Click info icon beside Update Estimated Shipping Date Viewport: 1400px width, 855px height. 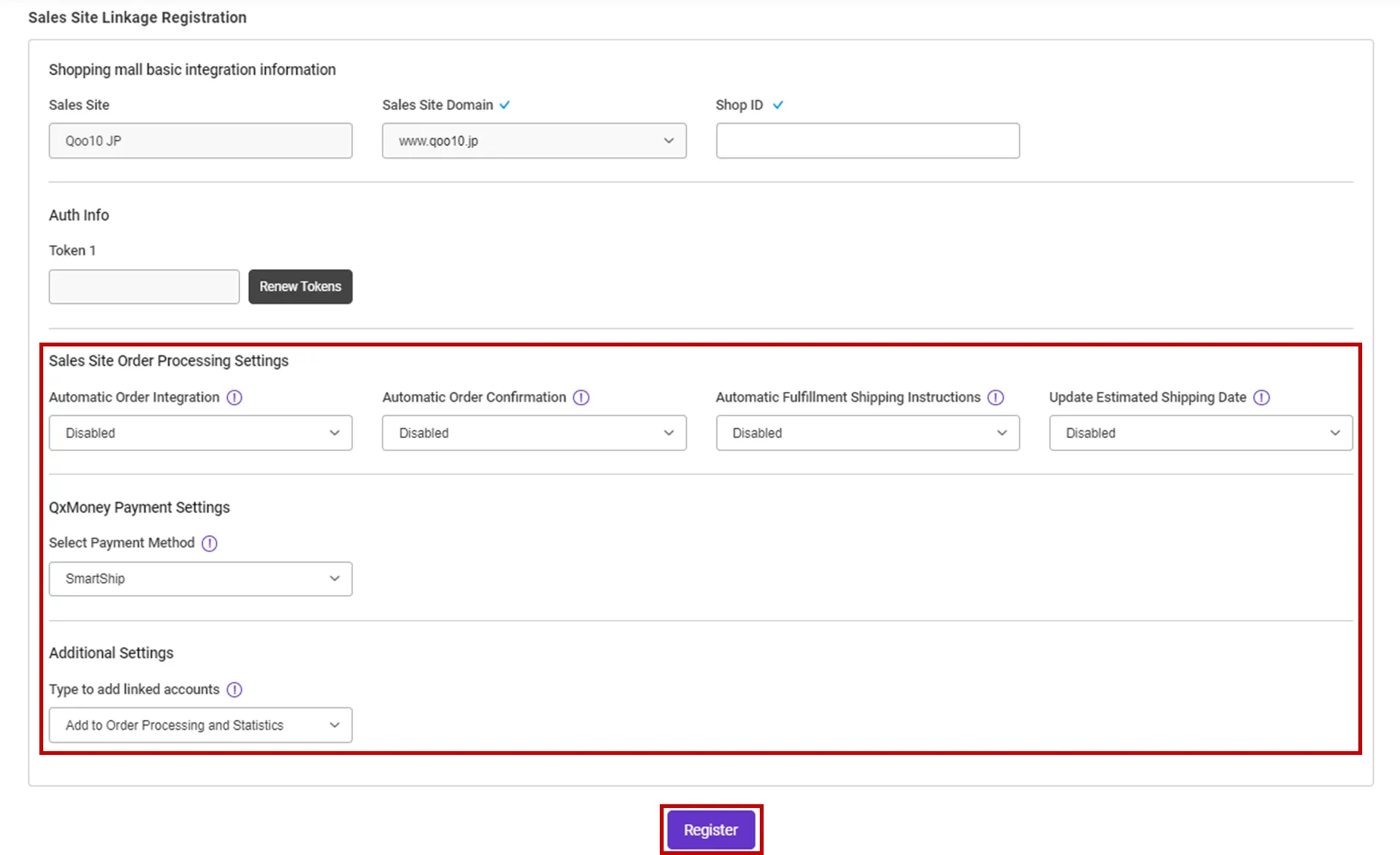(1261, 397)
